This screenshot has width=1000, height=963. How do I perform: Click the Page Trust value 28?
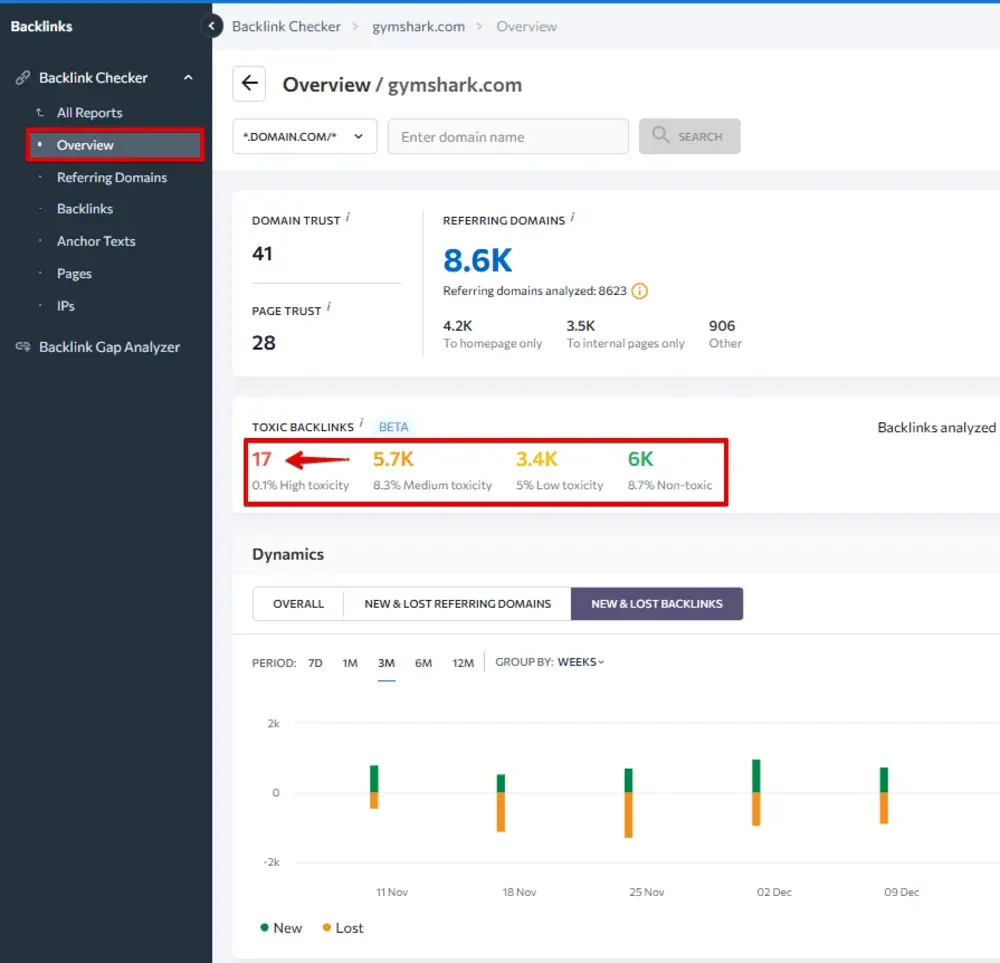(x=264, y=343)
